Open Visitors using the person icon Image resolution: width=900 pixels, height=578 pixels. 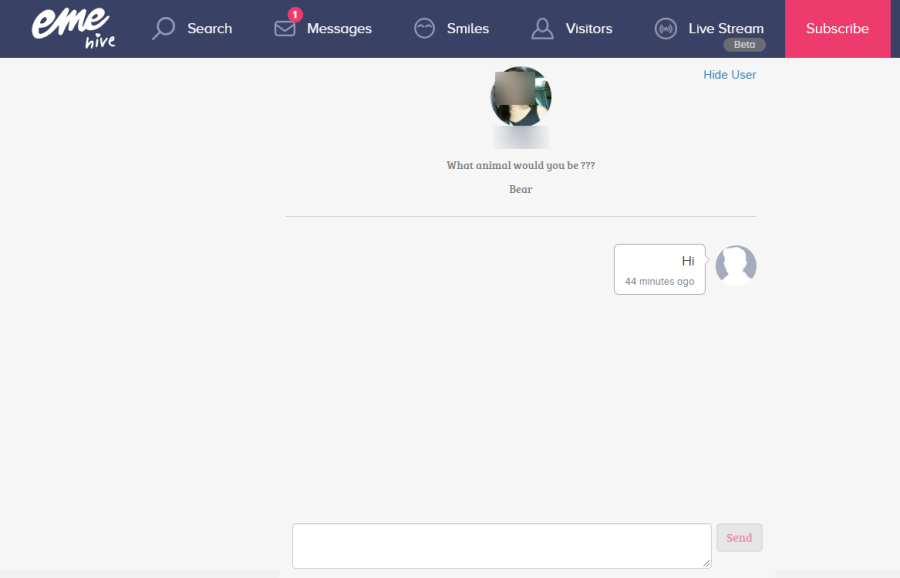[542, 28]
